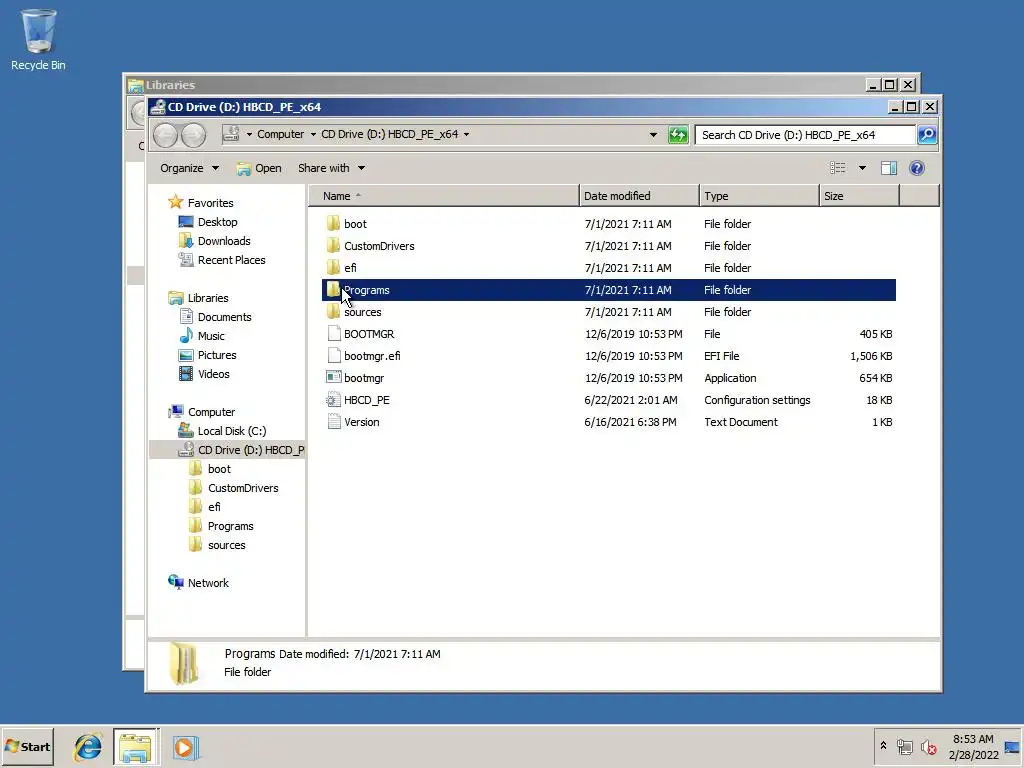
Task: Select the Version text document icon
Action: pyautogui.click(x=334, y=422)
